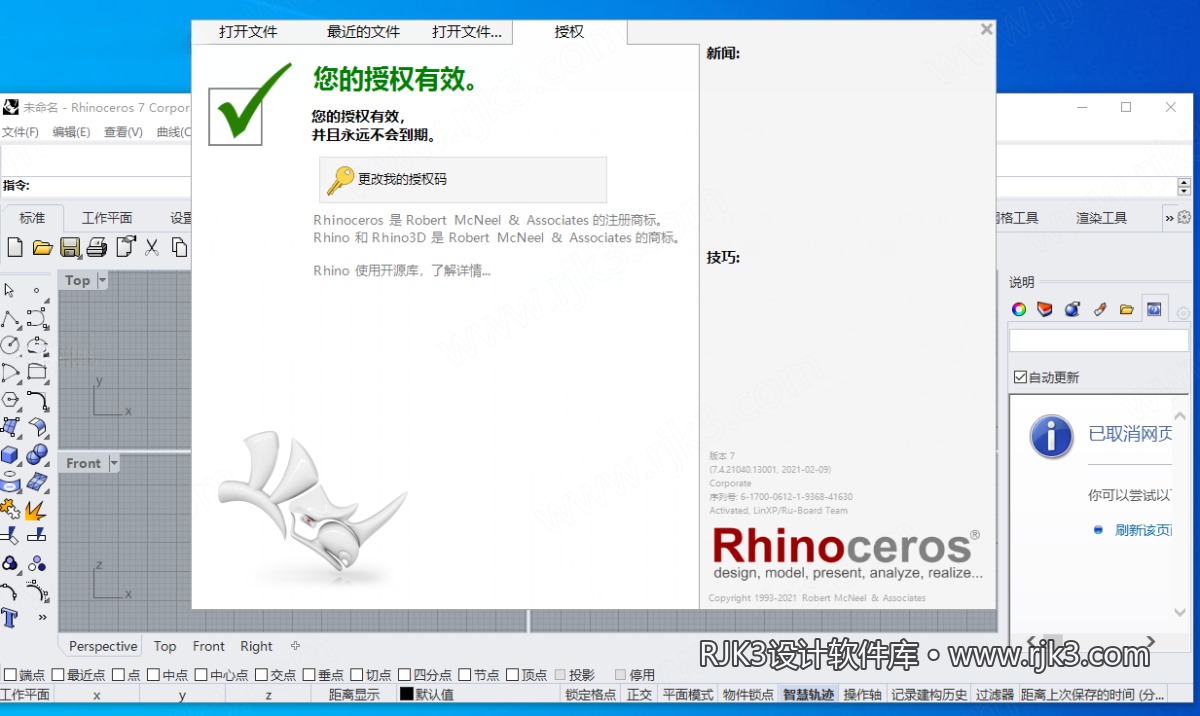Open the render sphere panel icon
1200x716 pixels.
click(x=1072, y=309)
